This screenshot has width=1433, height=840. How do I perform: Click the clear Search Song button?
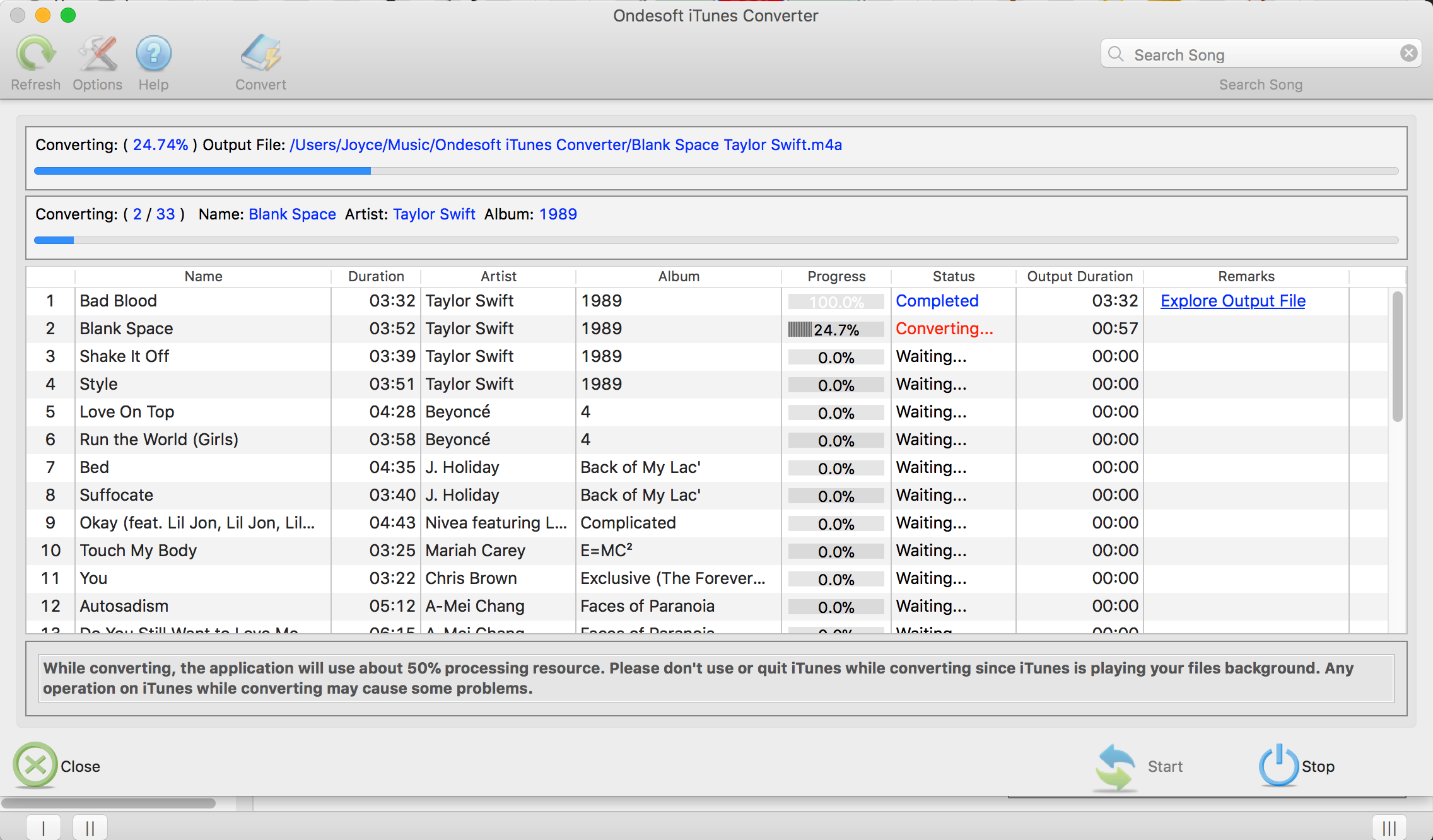point(1410,54)
